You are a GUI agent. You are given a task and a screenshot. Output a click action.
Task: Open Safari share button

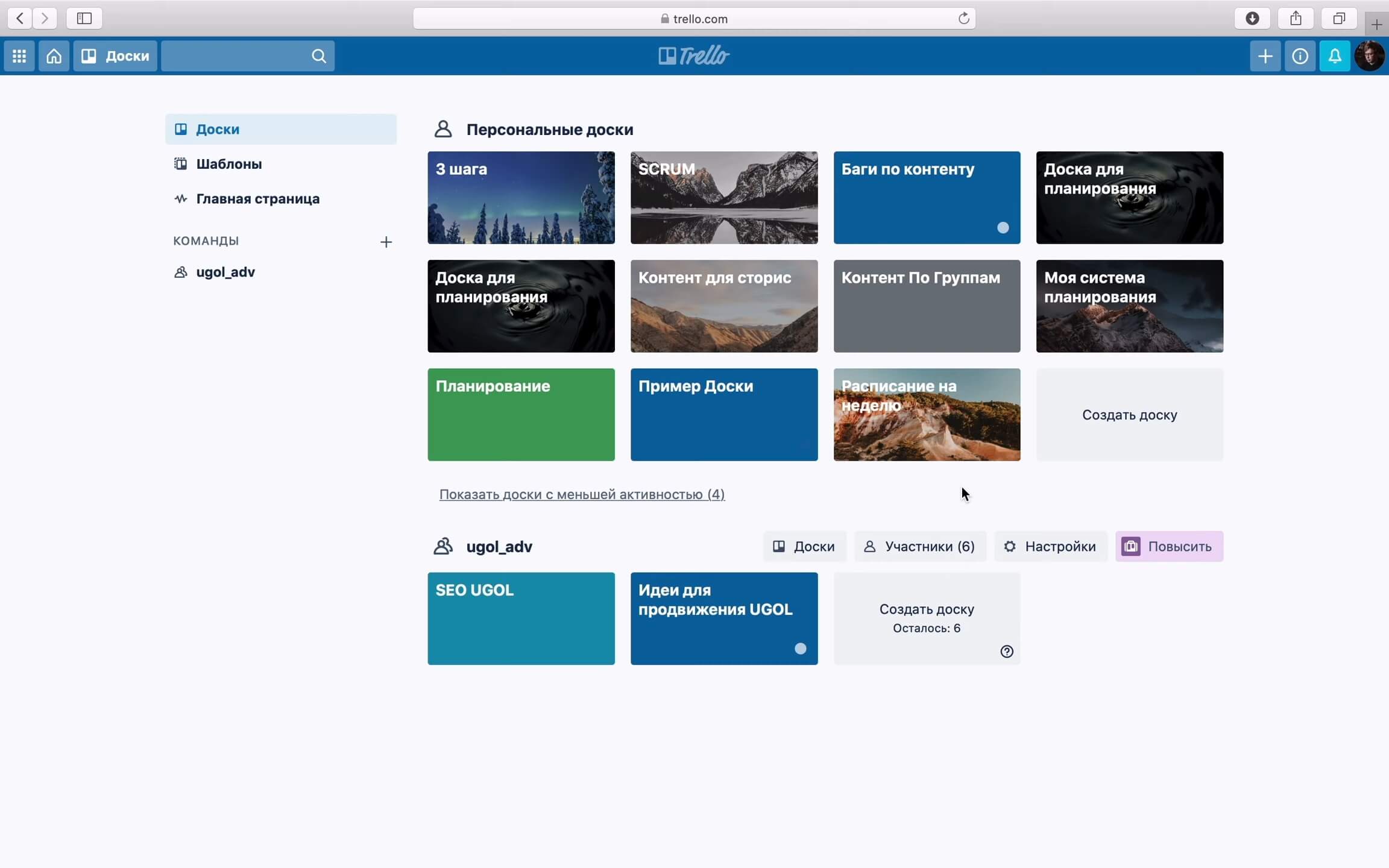tap(1296, 18)
